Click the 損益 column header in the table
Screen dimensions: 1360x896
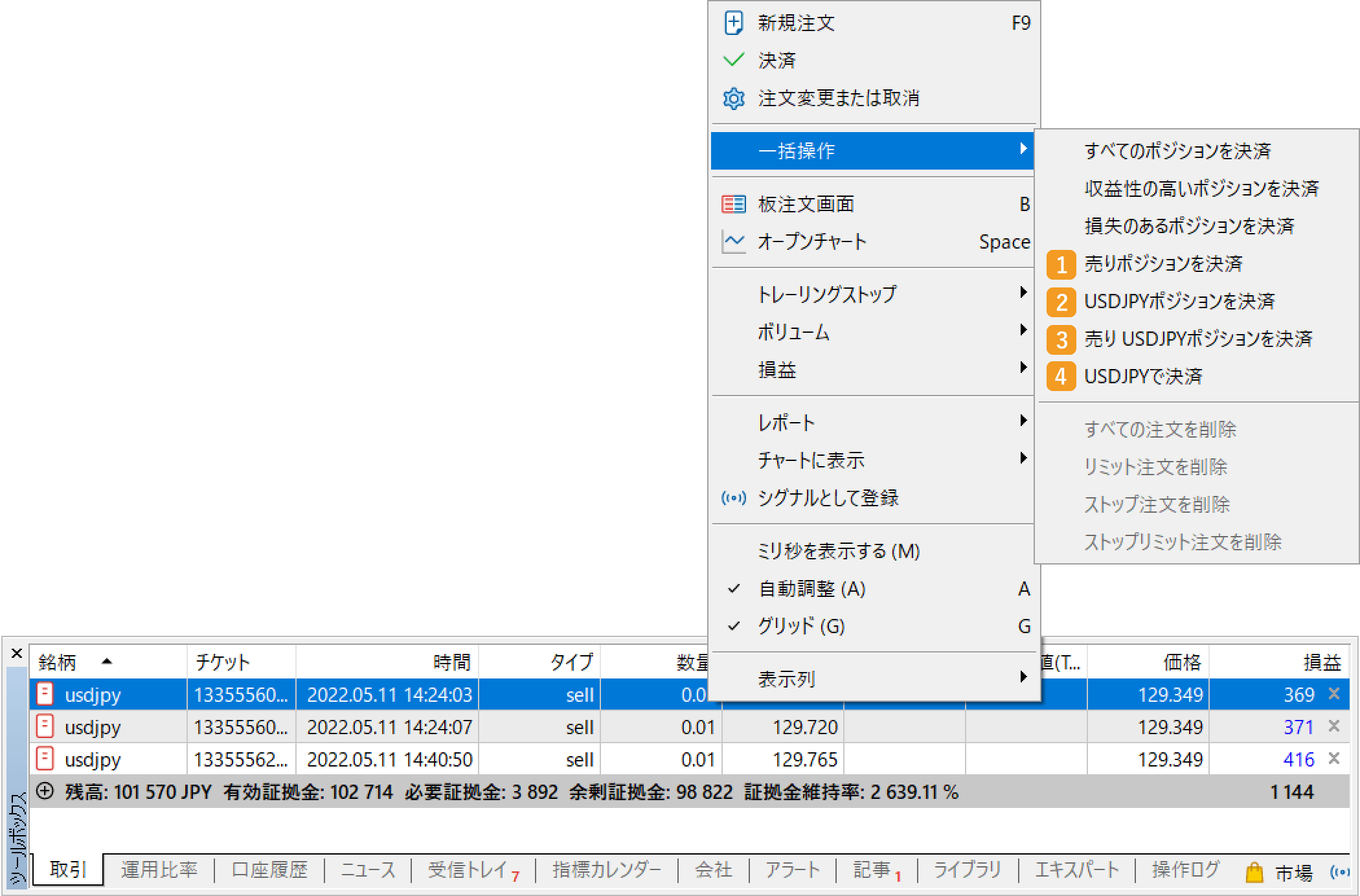[x=1280, y=662]
